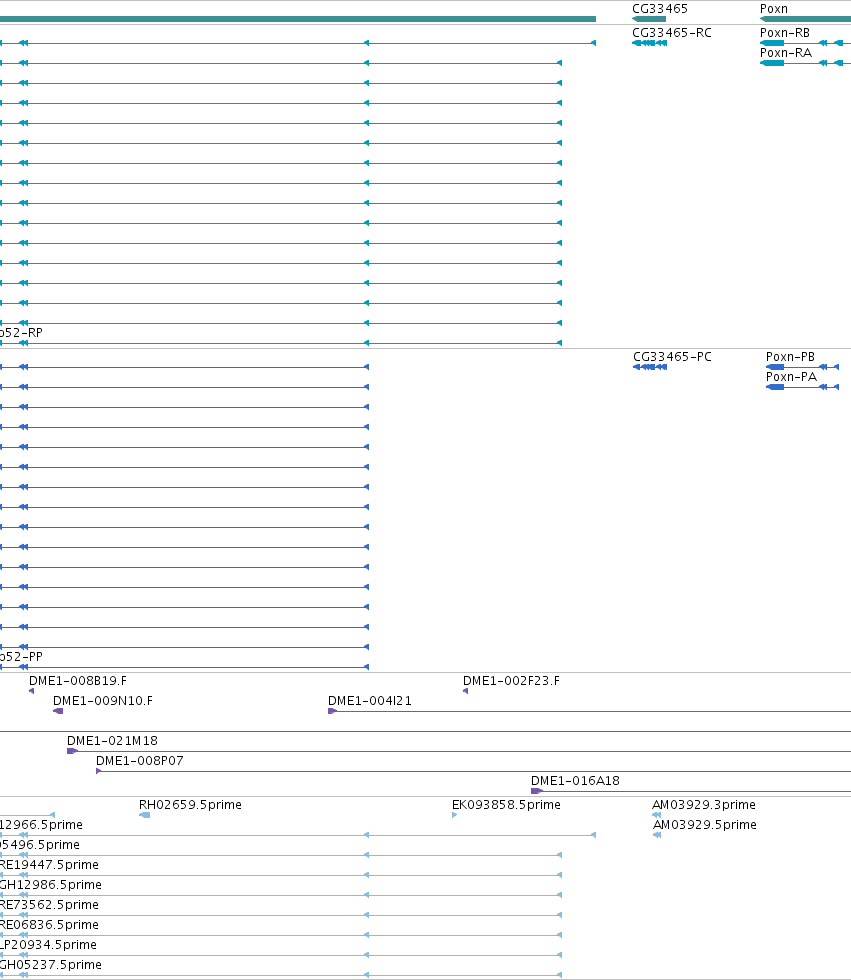Click the 52-PP protein label
The height and width of the screenshot is (980, 851).
21,656
